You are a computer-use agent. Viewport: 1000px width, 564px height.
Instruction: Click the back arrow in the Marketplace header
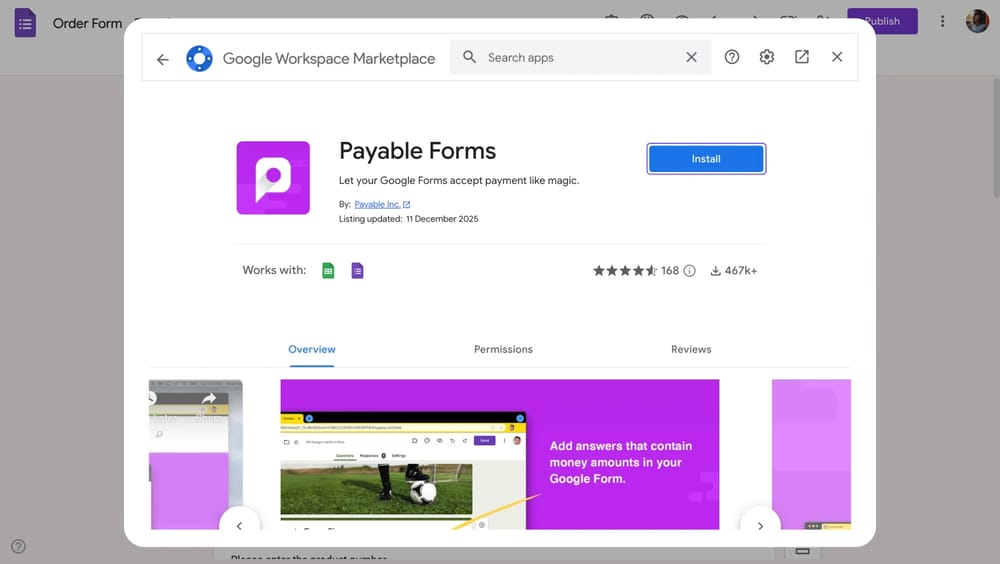coord(163,59)
